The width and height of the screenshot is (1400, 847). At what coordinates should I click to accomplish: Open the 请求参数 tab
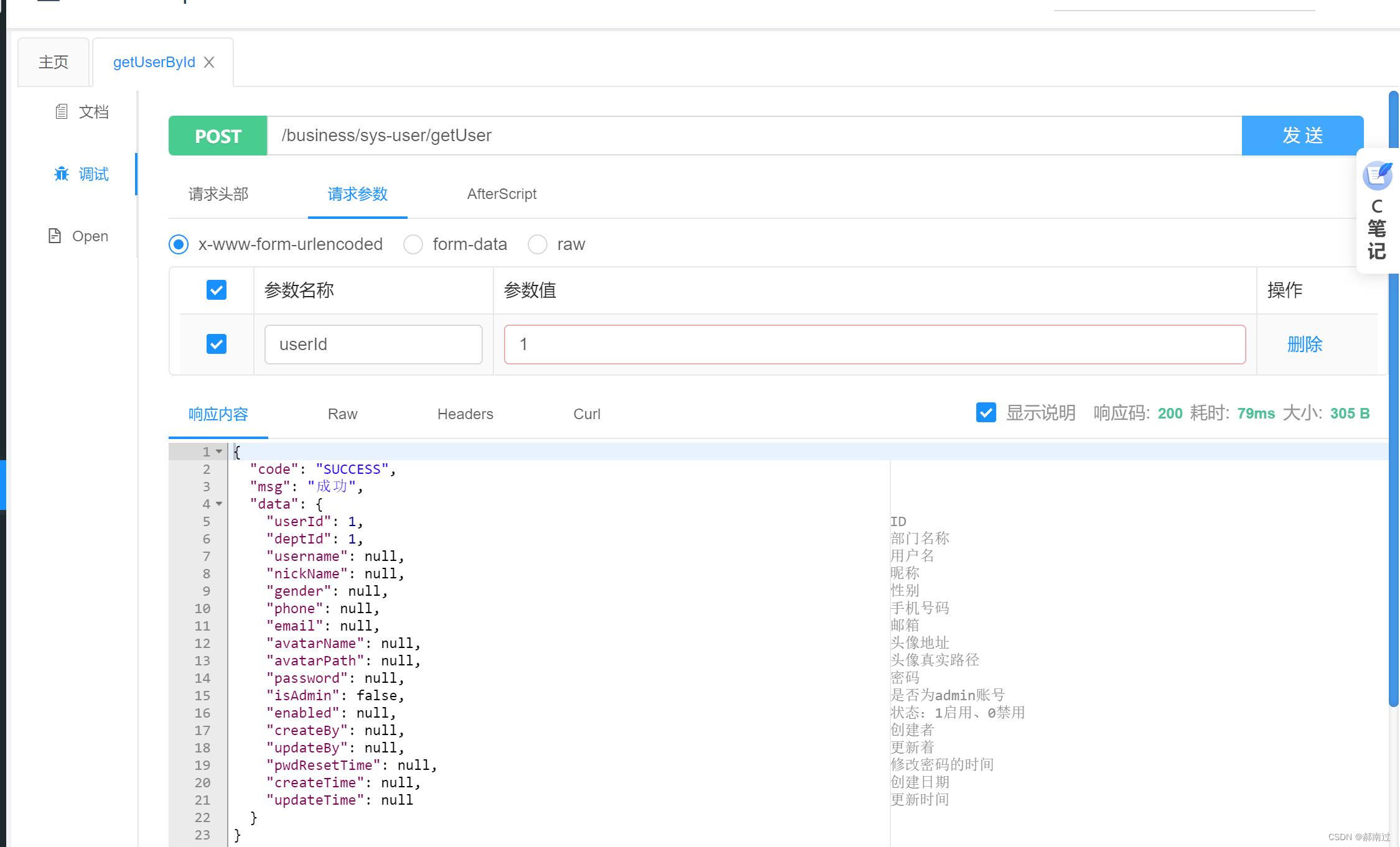click(358, 194)
